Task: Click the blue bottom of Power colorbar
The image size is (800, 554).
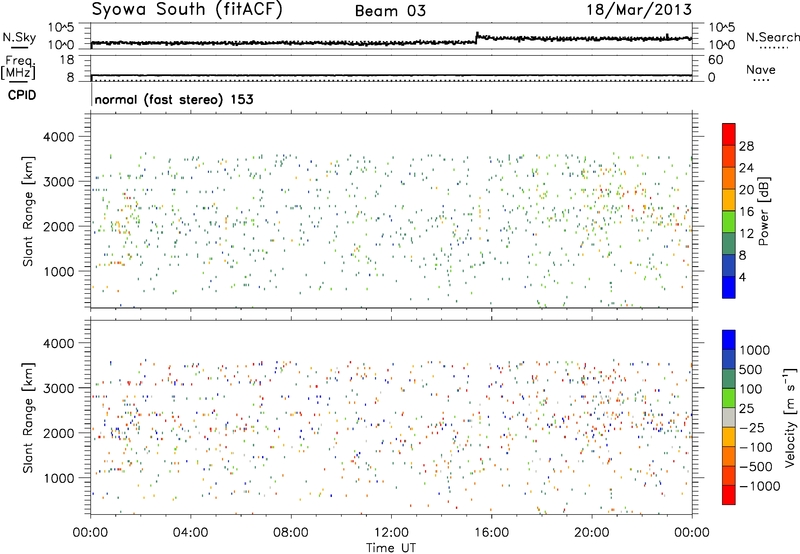Action: click(x=729, y=287)
